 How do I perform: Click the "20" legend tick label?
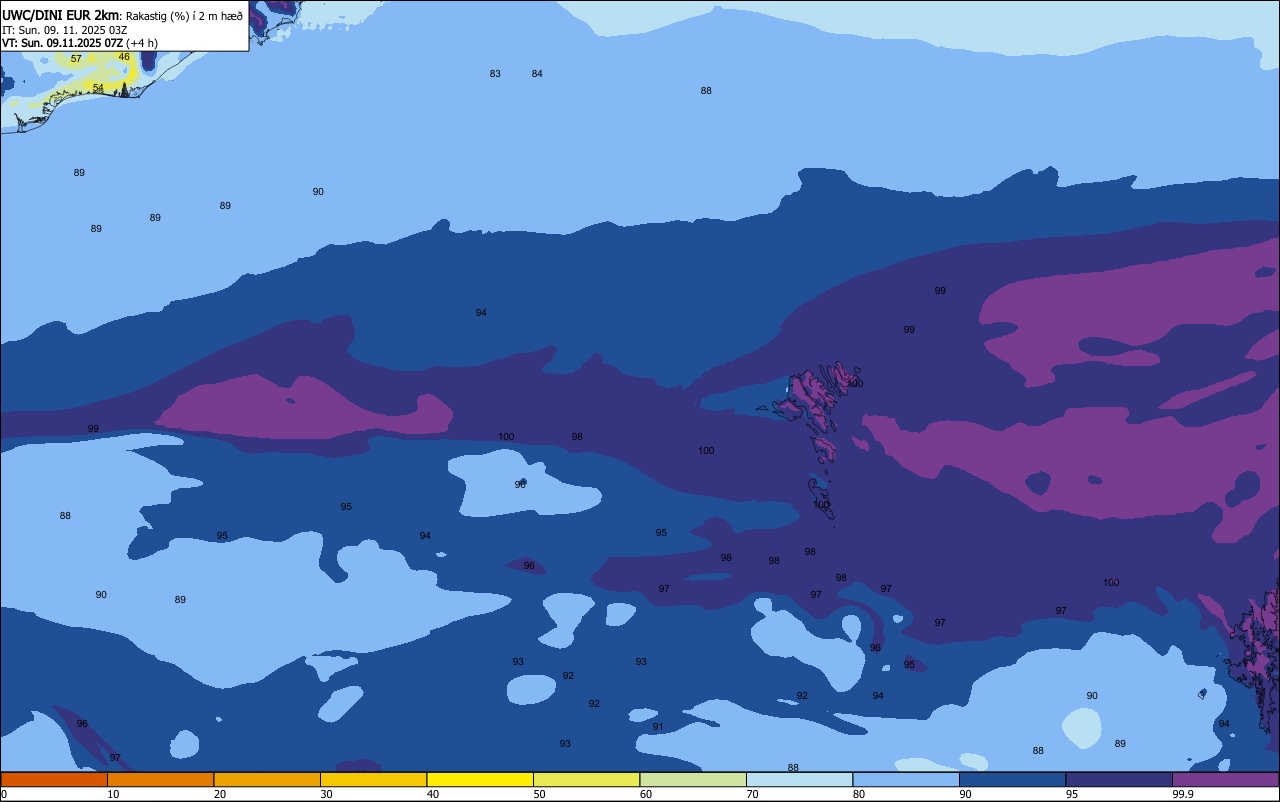coord(220,794)
